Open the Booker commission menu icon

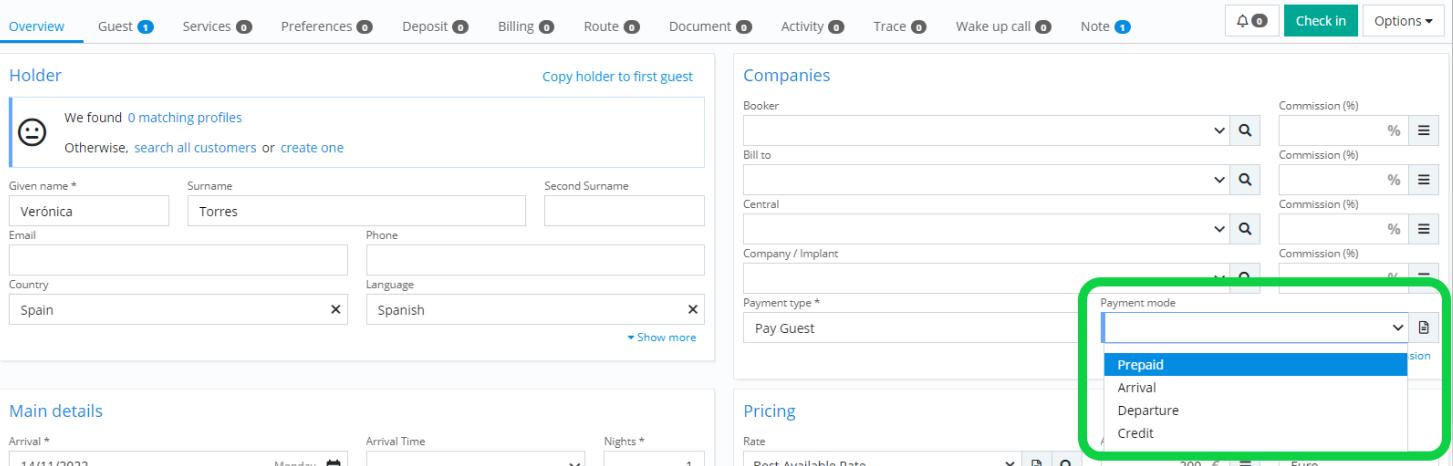[x=1424, y=130]
